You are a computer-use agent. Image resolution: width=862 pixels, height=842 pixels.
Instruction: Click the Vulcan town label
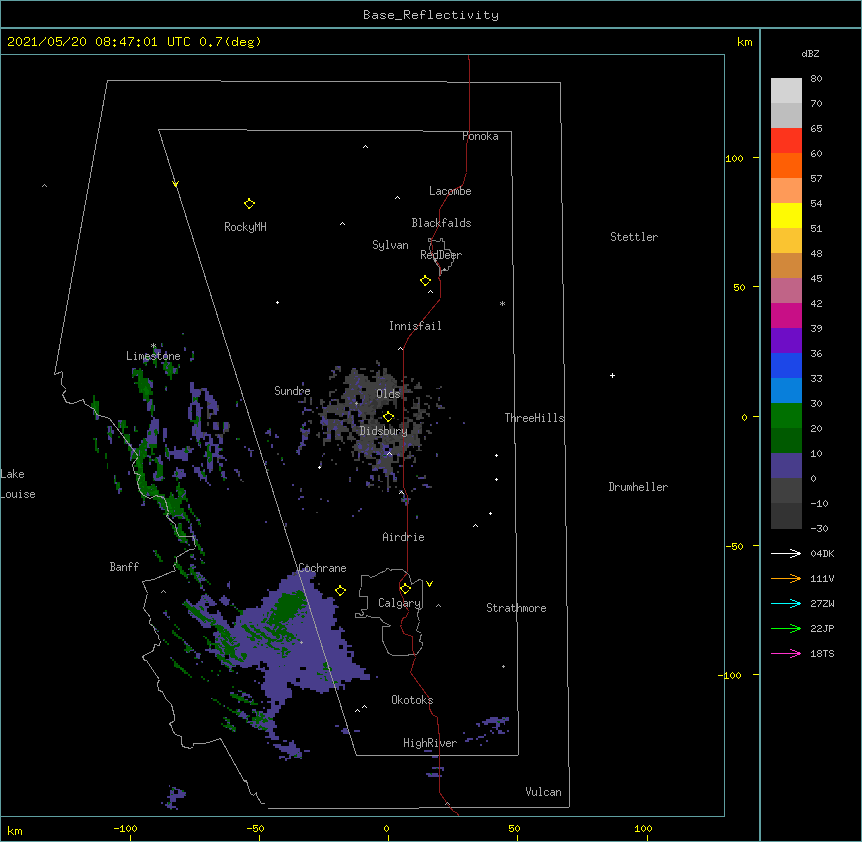click(x=543, y=792)
